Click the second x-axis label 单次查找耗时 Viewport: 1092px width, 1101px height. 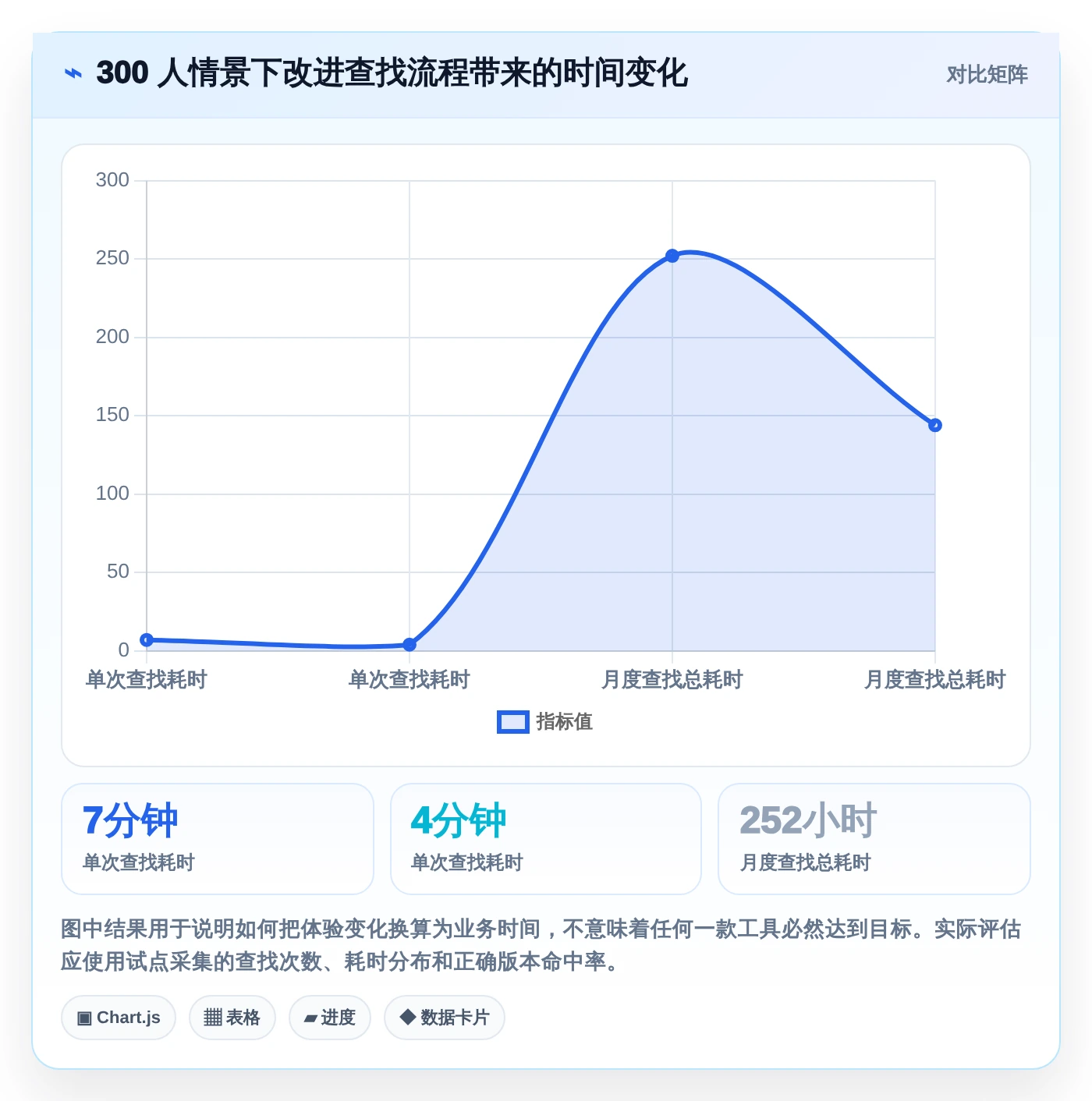tap(409, 680)
